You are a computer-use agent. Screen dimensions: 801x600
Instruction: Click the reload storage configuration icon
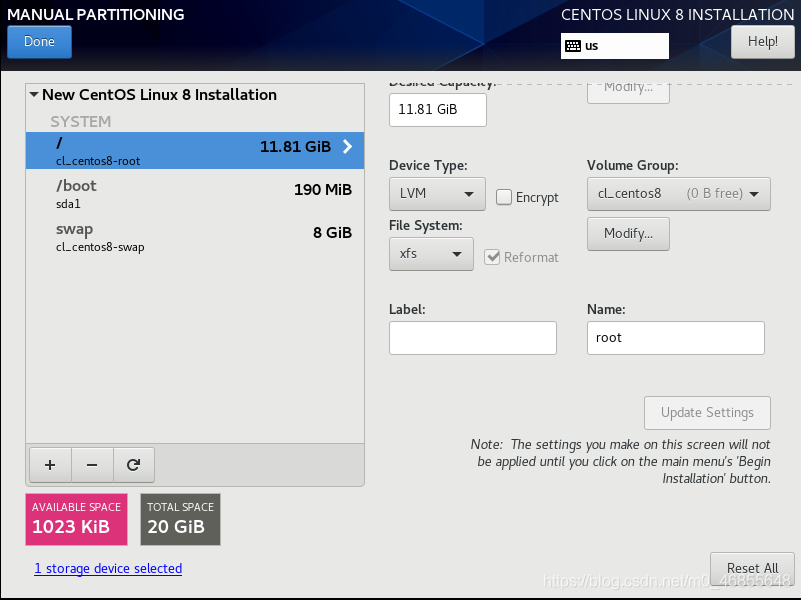click(x=133, y=465)
